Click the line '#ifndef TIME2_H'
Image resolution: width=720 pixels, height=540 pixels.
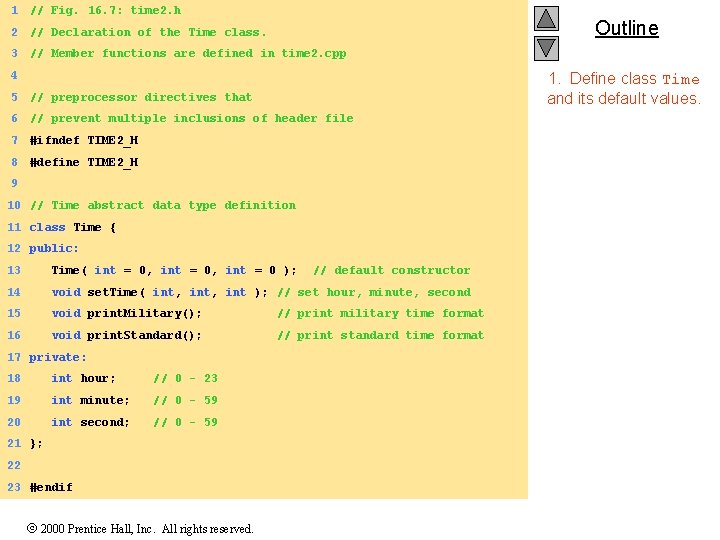84,140
